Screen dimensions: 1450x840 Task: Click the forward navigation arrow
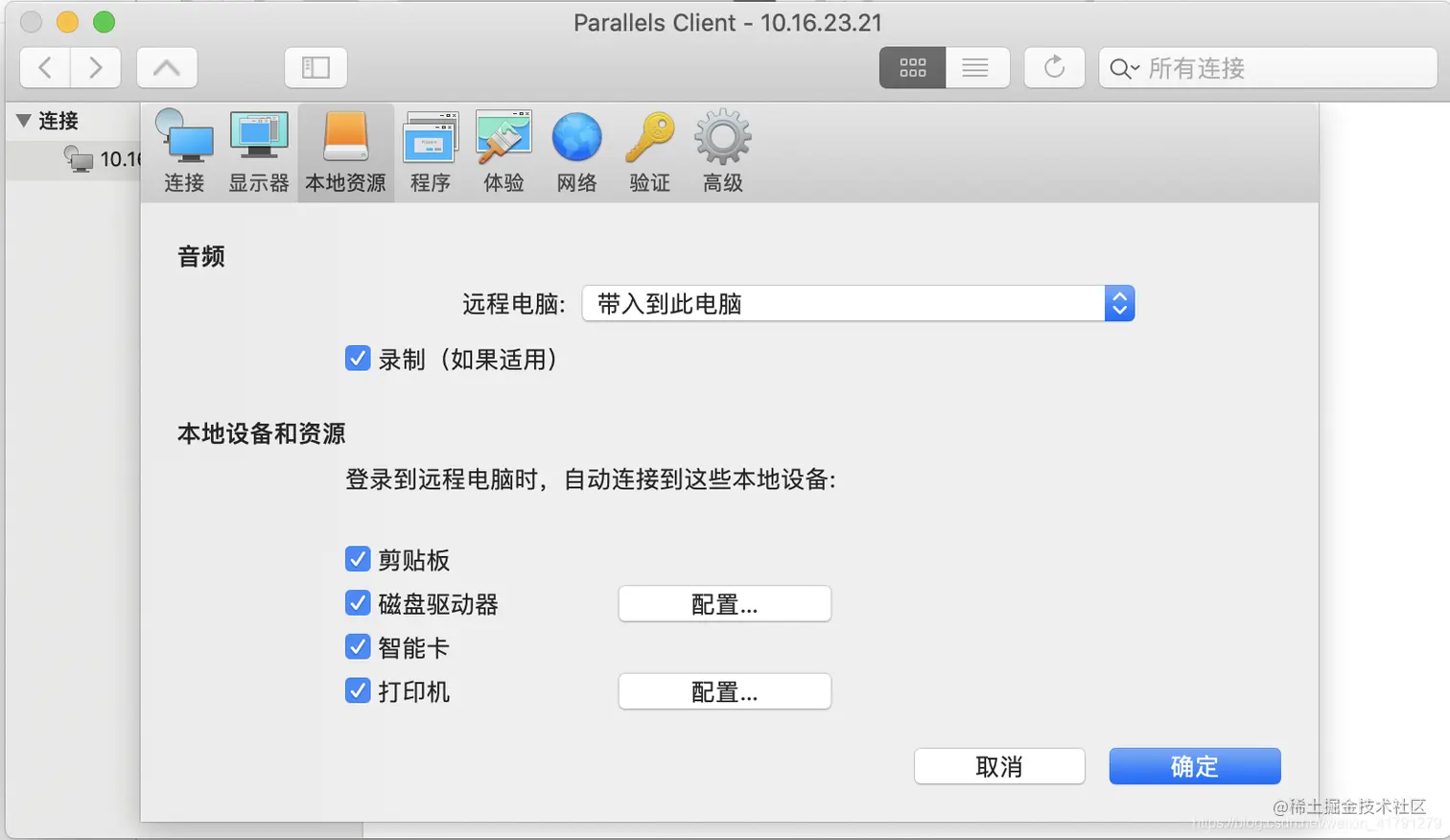tap(96, 68)
